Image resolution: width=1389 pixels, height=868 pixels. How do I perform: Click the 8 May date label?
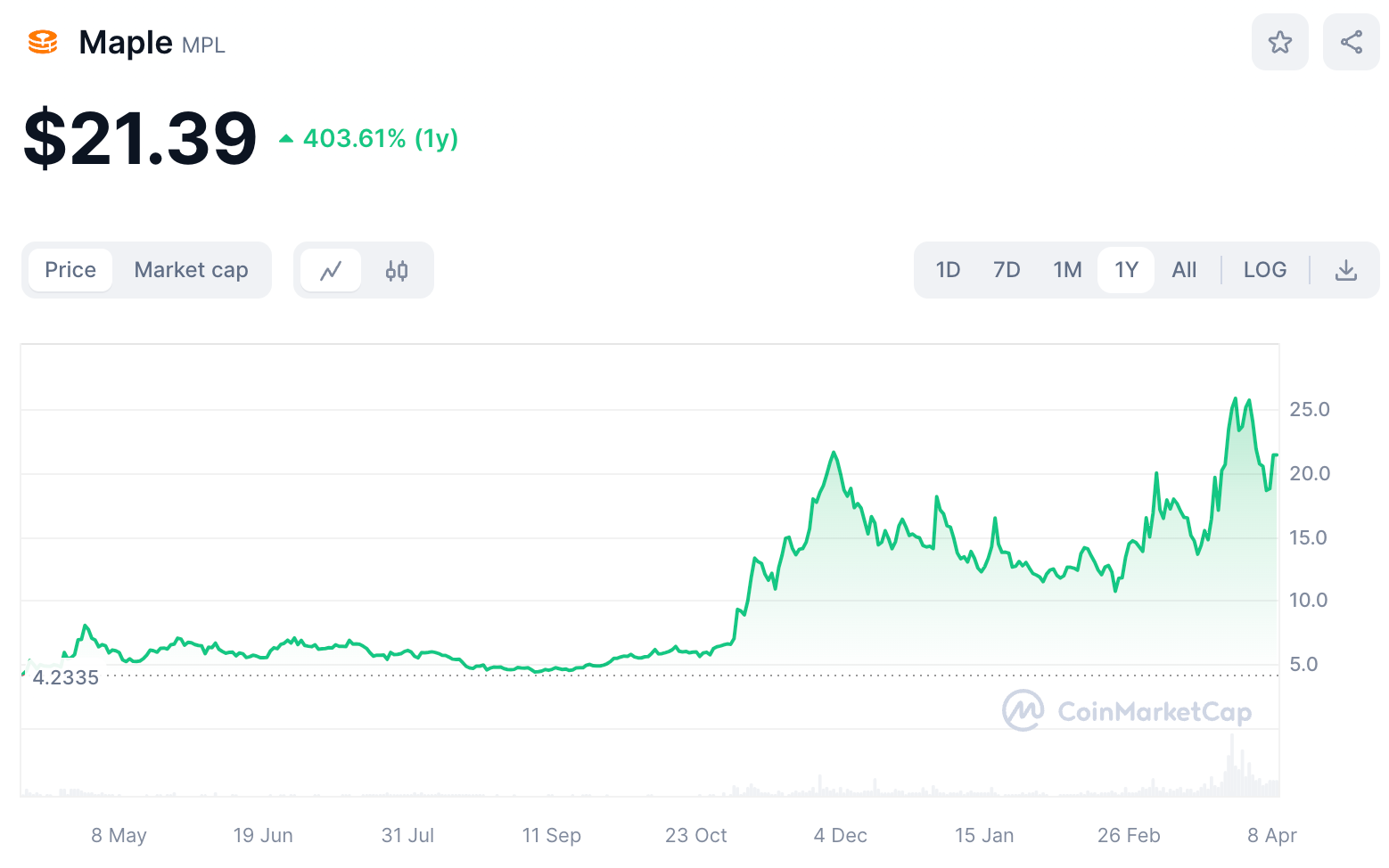click(119, 835)
